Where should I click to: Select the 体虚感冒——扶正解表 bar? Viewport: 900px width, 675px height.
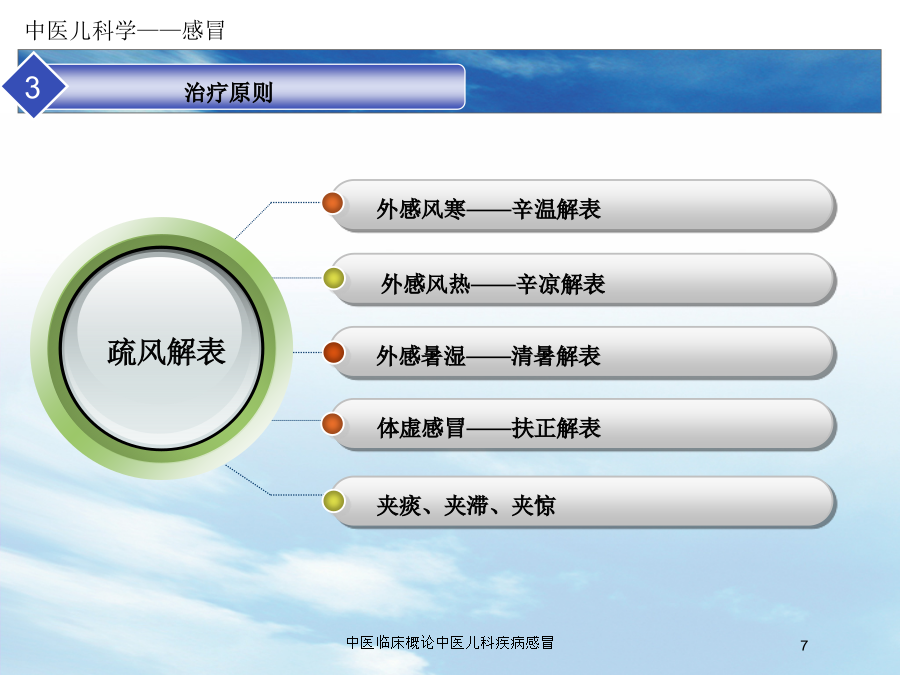click(583, 425)
